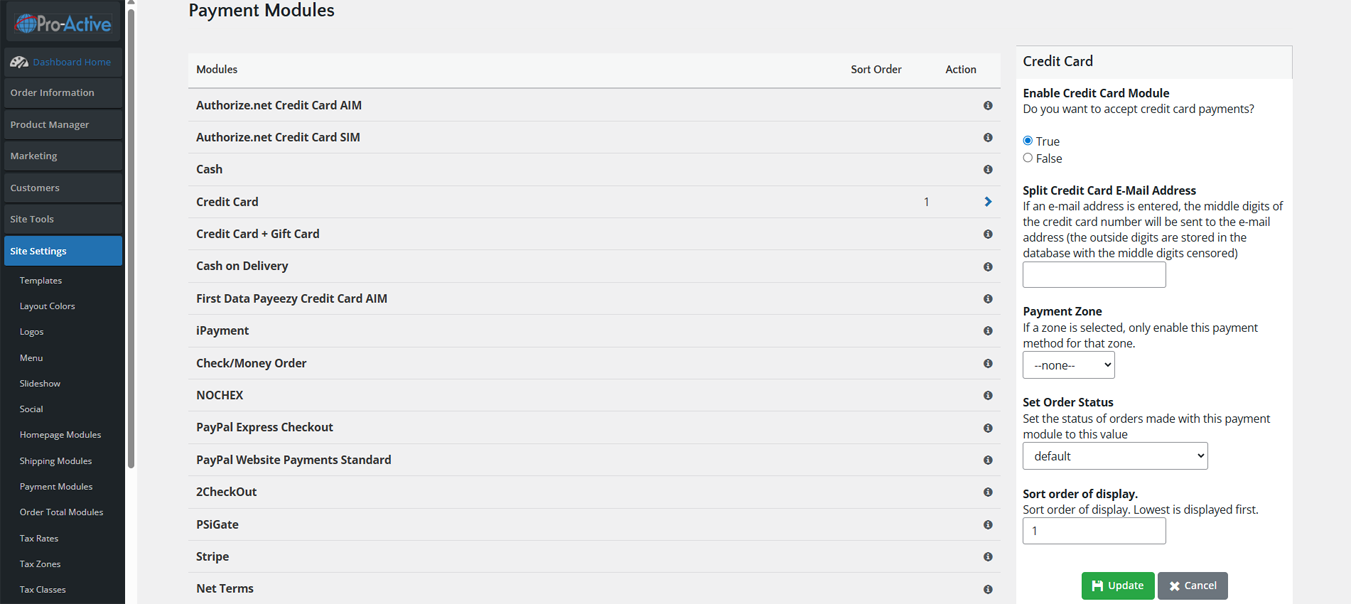Click info icon for PSiGate

(988, 525)
